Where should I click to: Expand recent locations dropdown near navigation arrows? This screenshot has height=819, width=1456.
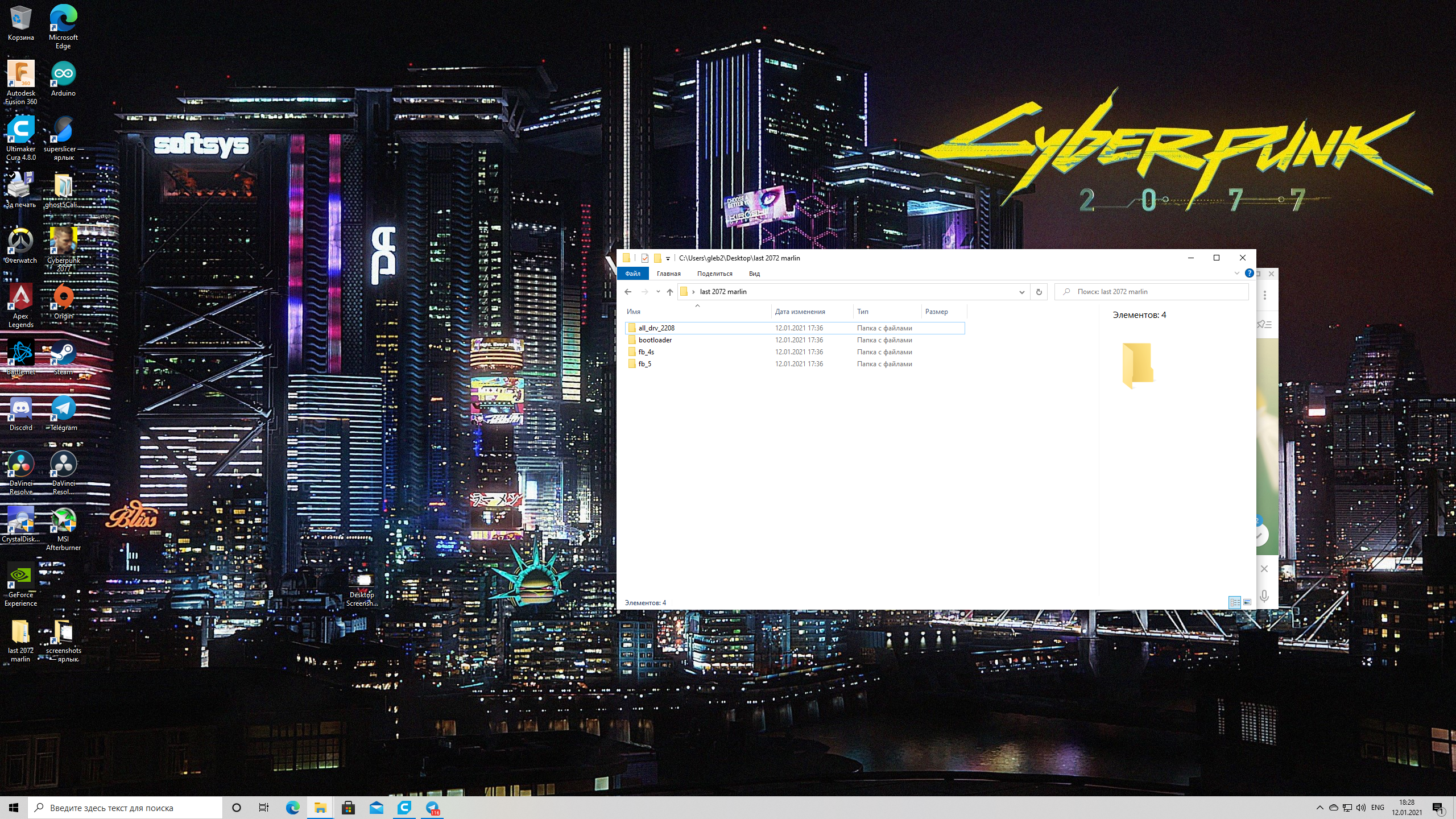click(x=658, y=292)
